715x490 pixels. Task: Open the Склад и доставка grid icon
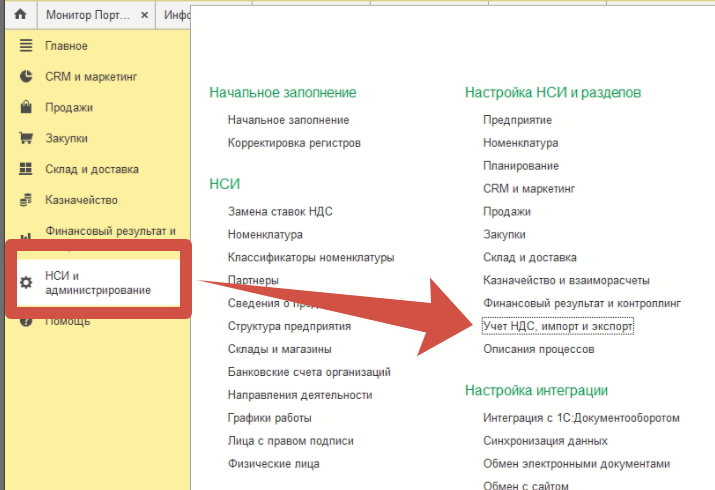(26, 170)
